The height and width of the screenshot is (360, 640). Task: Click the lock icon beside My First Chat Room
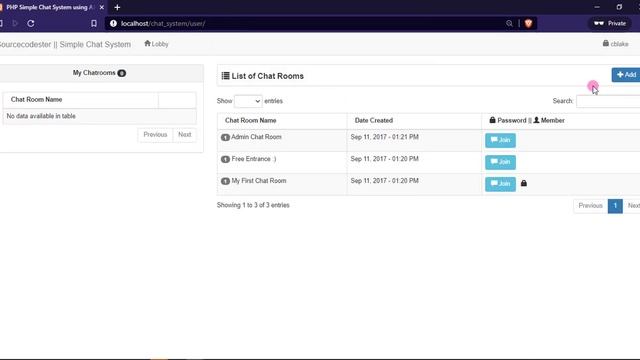(524, 183)
